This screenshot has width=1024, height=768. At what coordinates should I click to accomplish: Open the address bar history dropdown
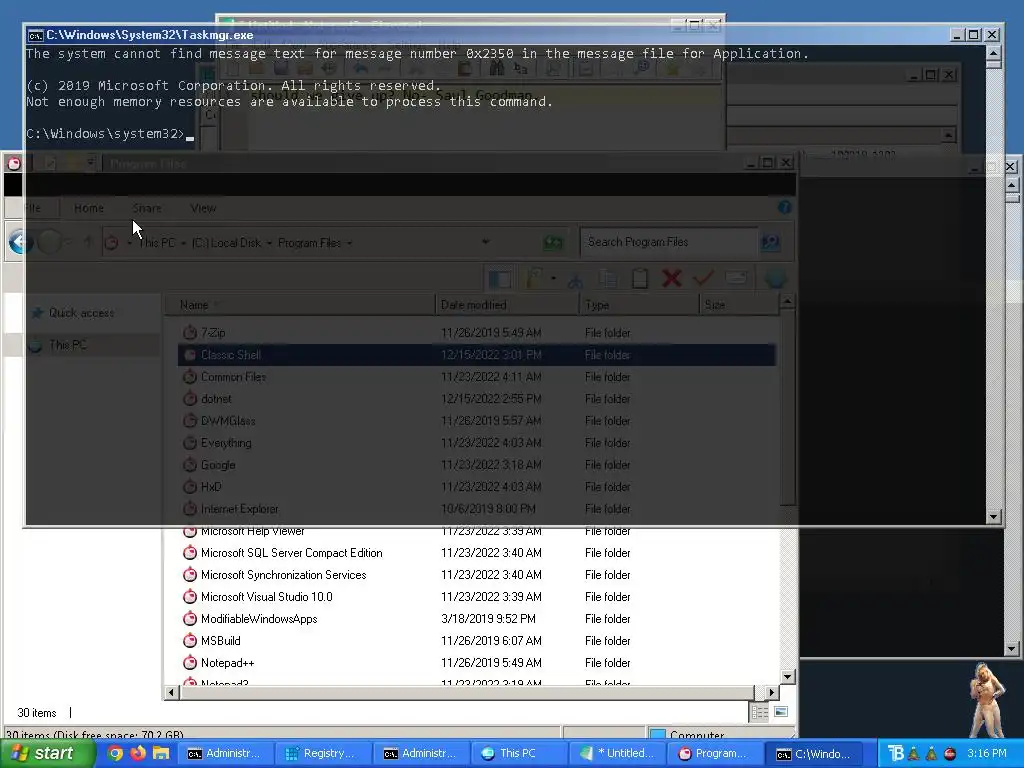(x=485, y=242)
